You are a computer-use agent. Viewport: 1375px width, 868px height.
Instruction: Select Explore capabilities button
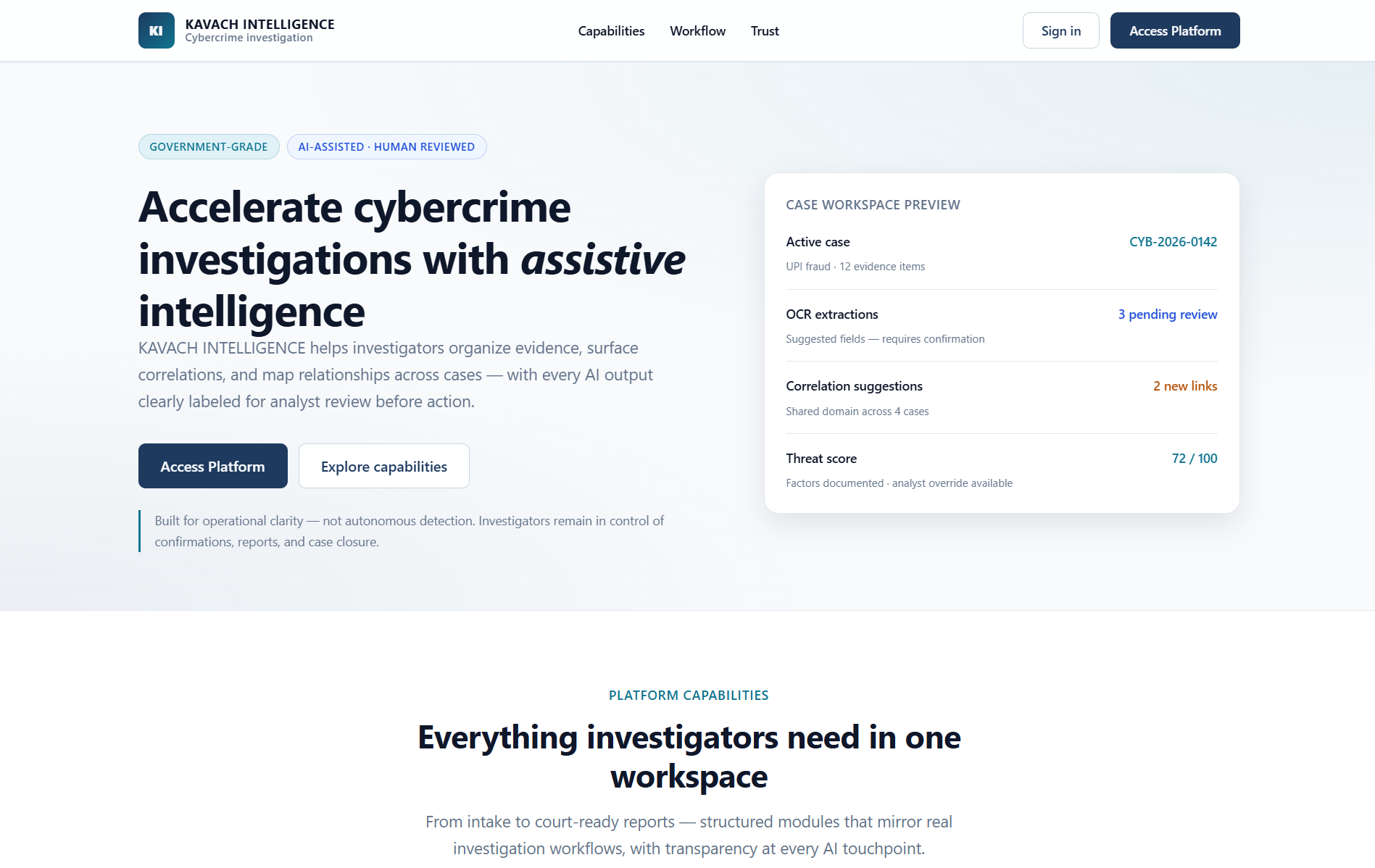[x=383, y=466]
